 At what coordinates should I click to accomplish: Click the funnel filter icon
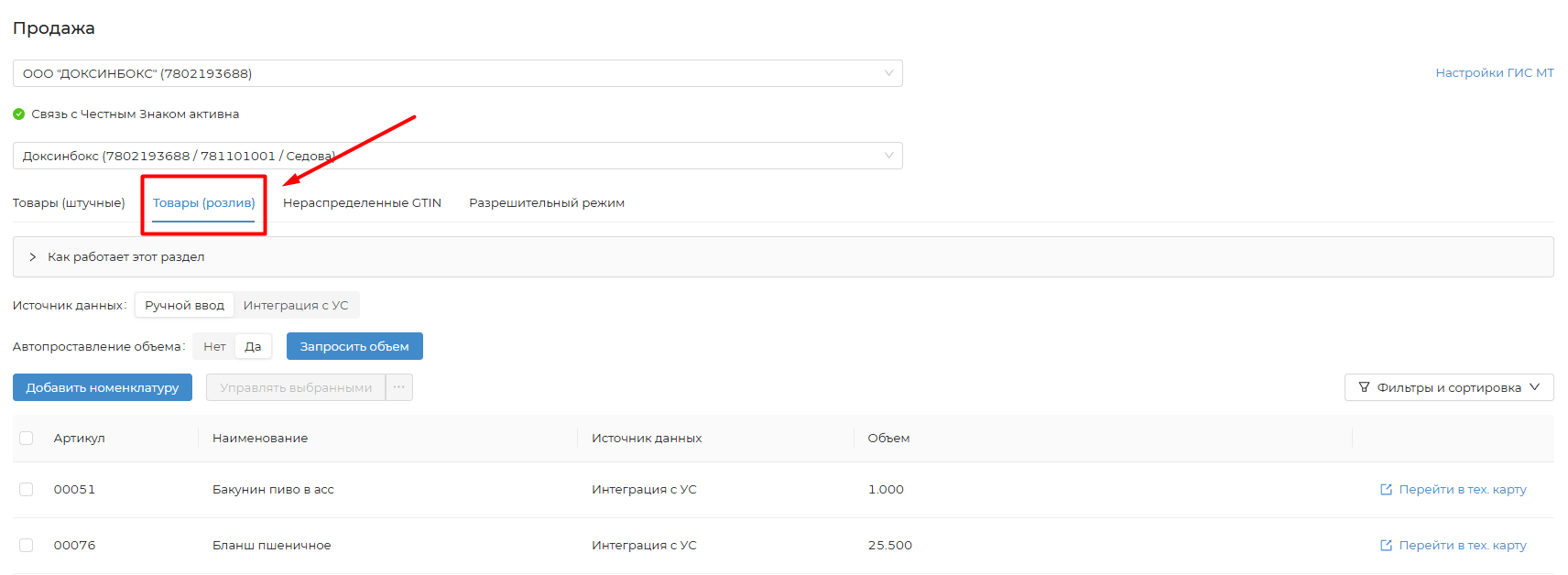click(1364, 387)
